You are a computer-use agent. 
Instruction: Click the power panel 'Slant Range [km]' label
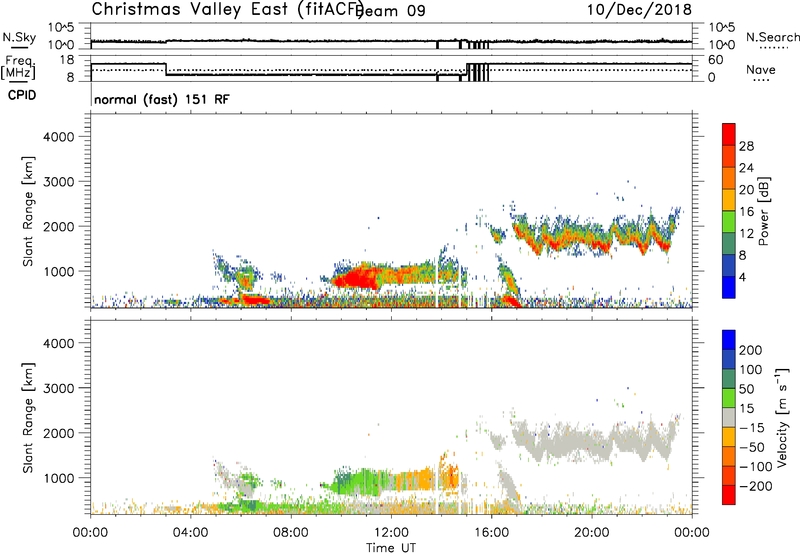tap(28, 211)
